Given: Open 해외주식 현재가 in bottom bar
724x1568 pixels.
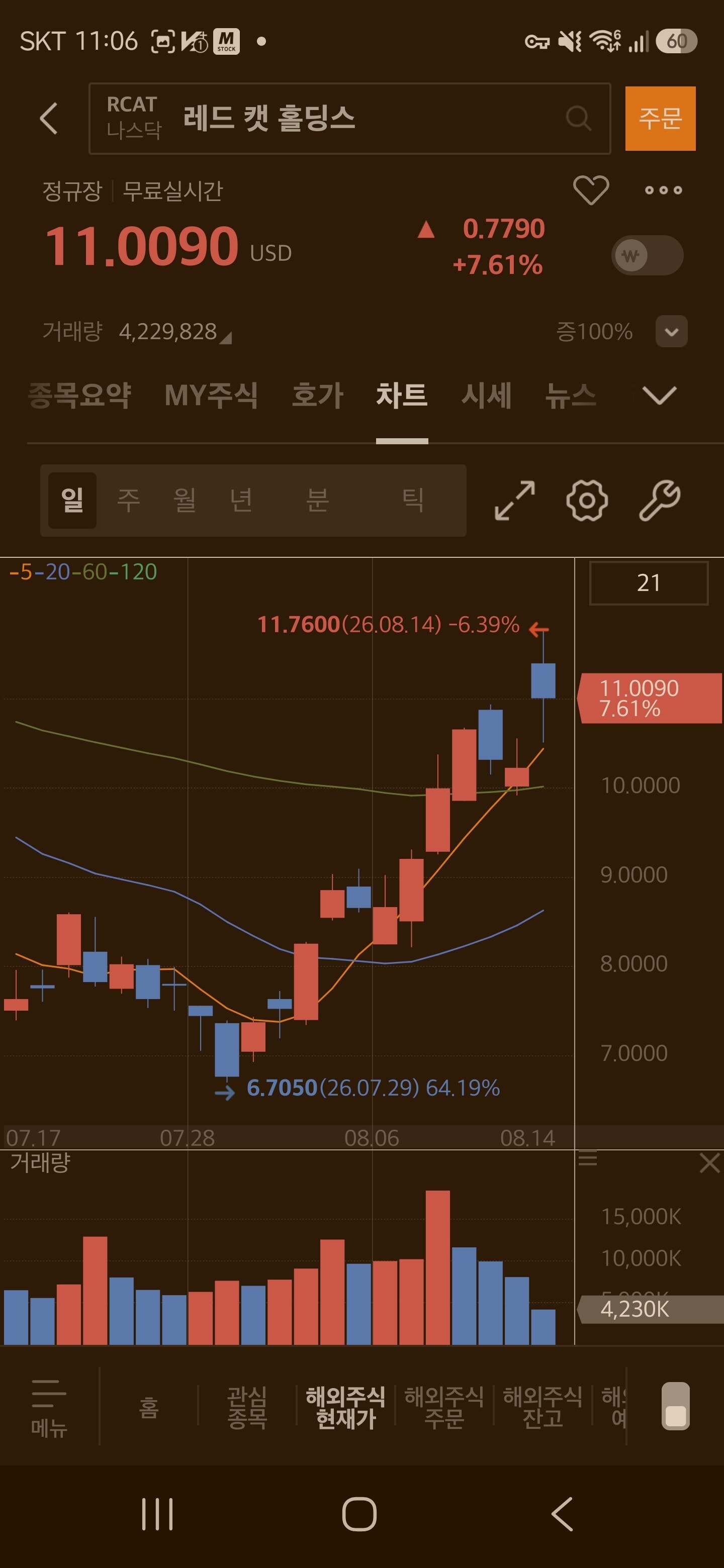Looking at the screenshot, I should 346,1407.
